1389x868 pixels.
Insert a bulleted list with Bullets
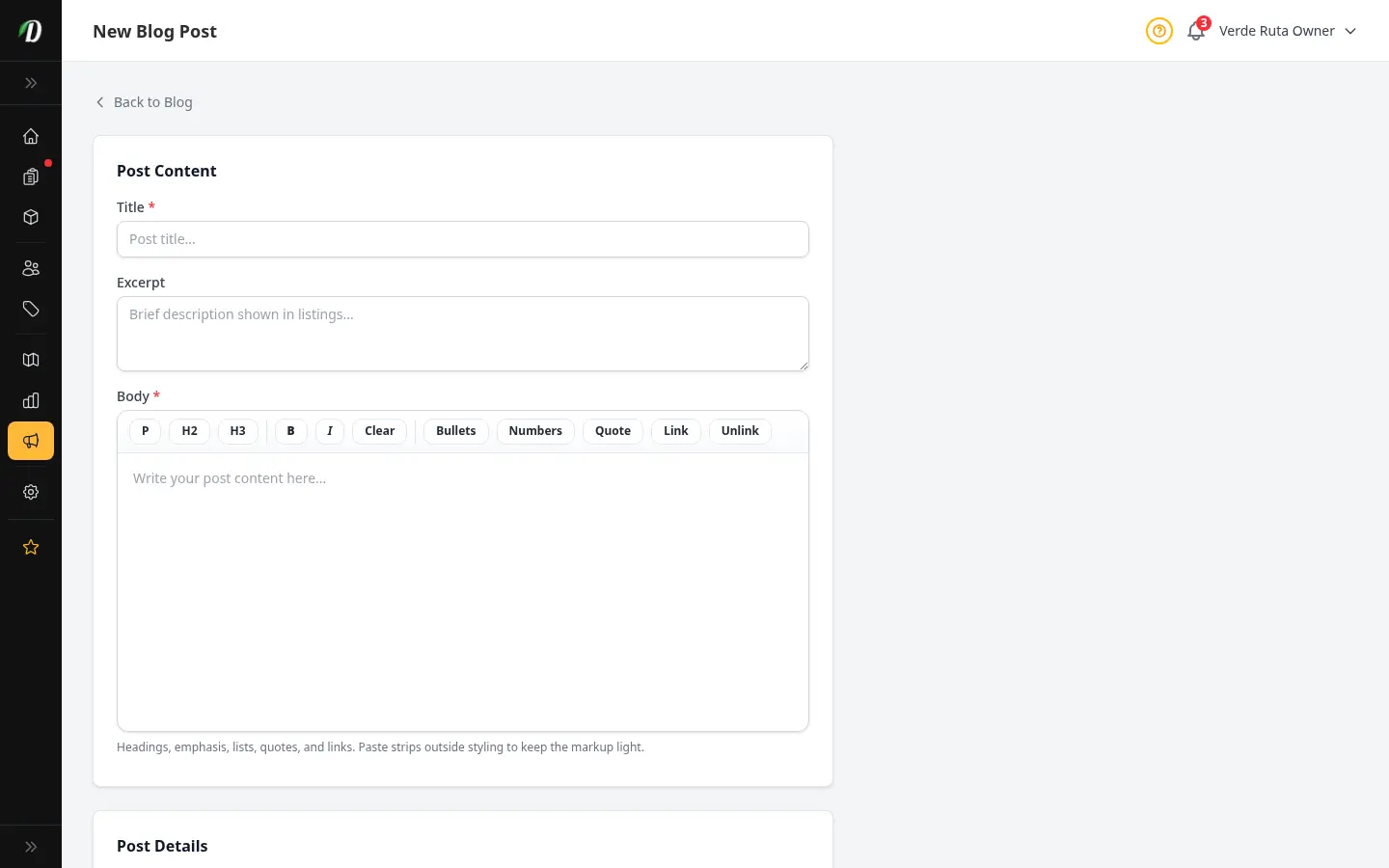456,431
